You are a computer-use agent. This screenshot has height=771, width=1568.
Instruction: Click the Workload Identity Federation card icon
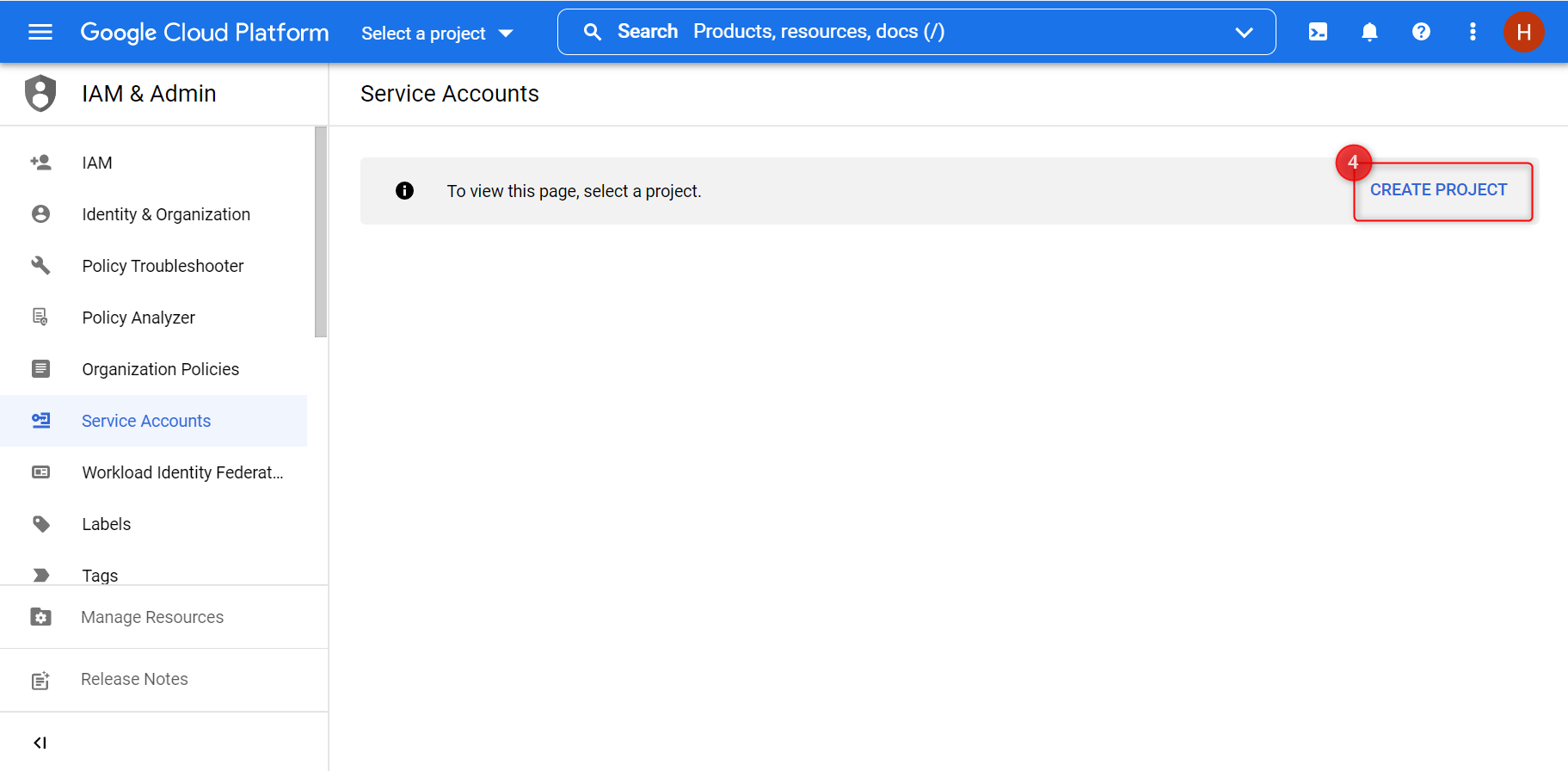40,472
